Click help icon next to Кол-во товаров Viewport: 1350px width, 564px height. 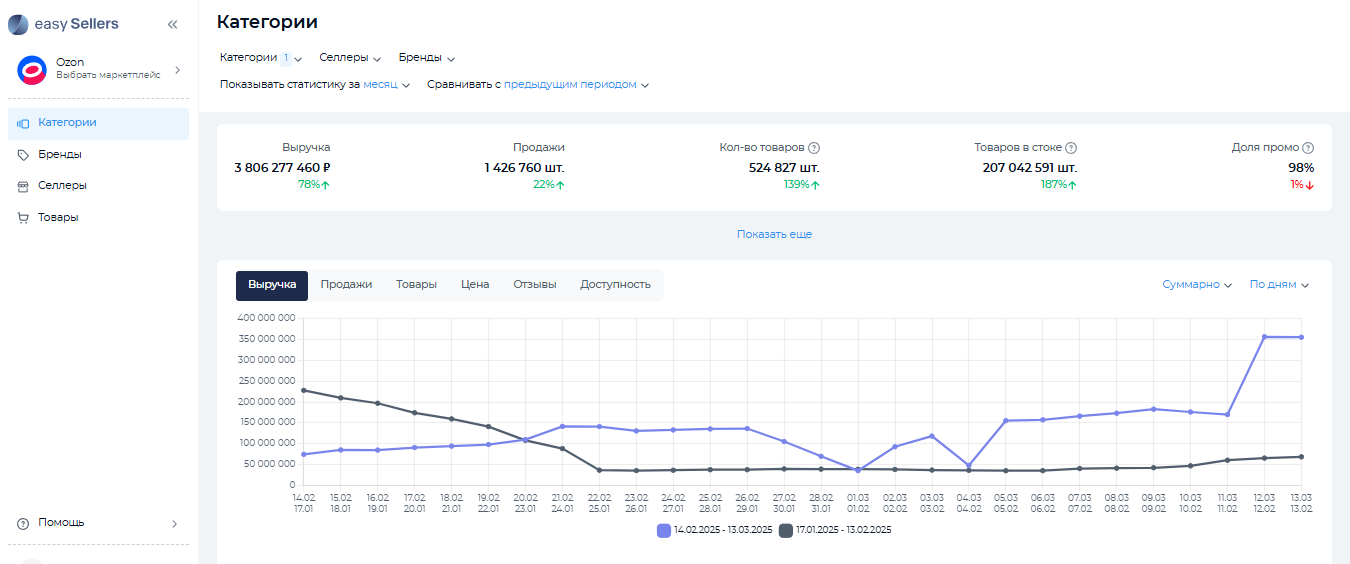coord(814,148)
